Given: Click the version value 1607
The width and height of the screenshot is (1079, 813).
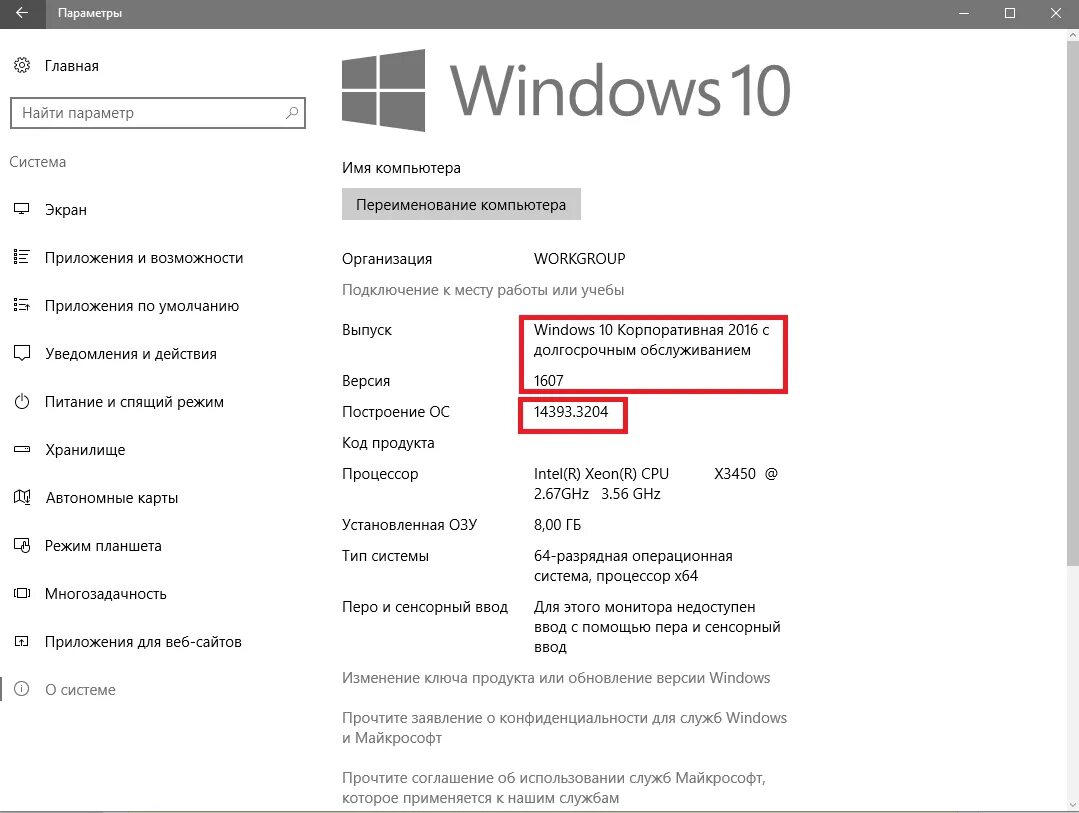Looking at the screenshot, I should tap(548, 381).
